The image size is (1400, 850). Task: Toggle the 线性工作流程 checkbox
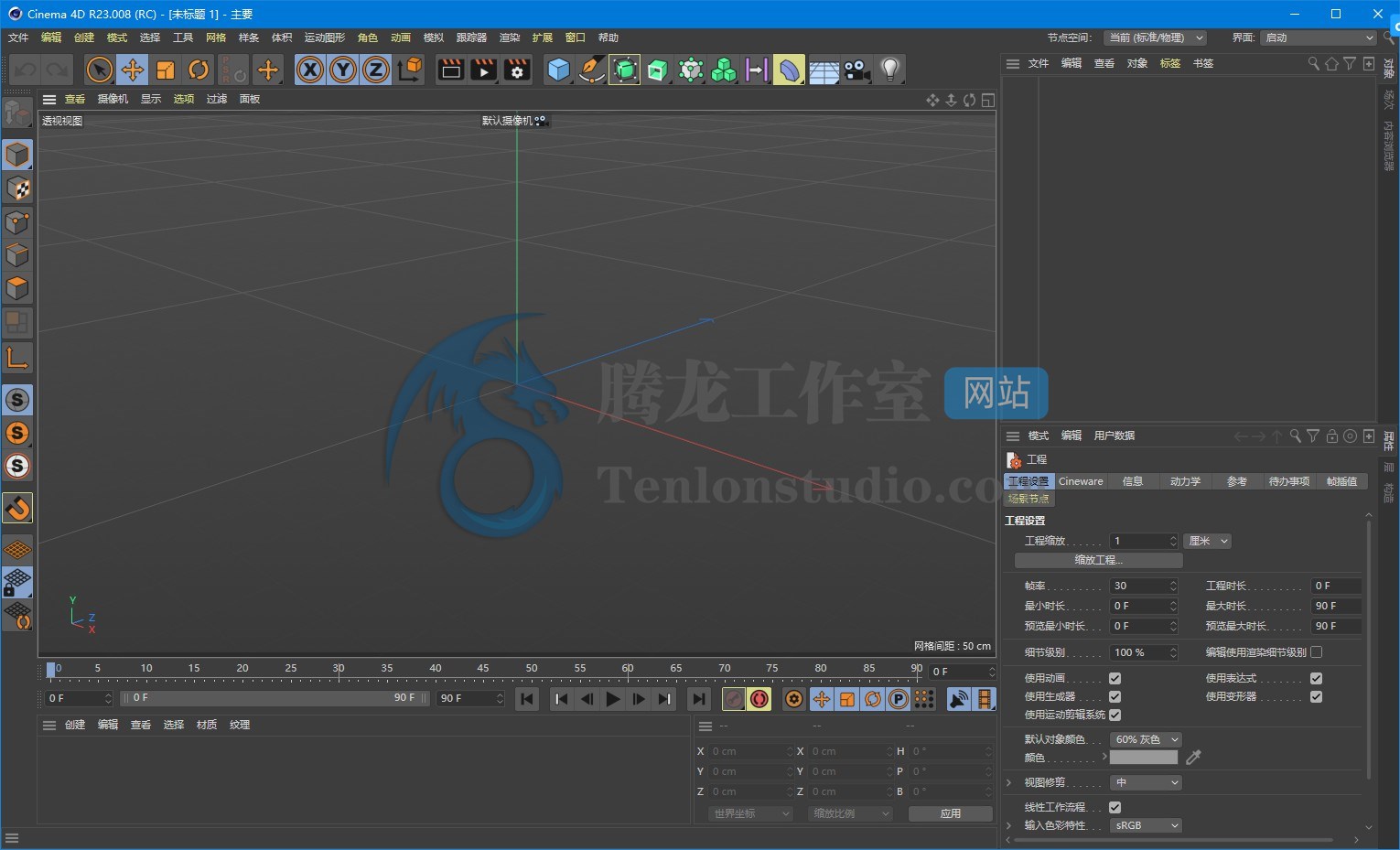1115,807
